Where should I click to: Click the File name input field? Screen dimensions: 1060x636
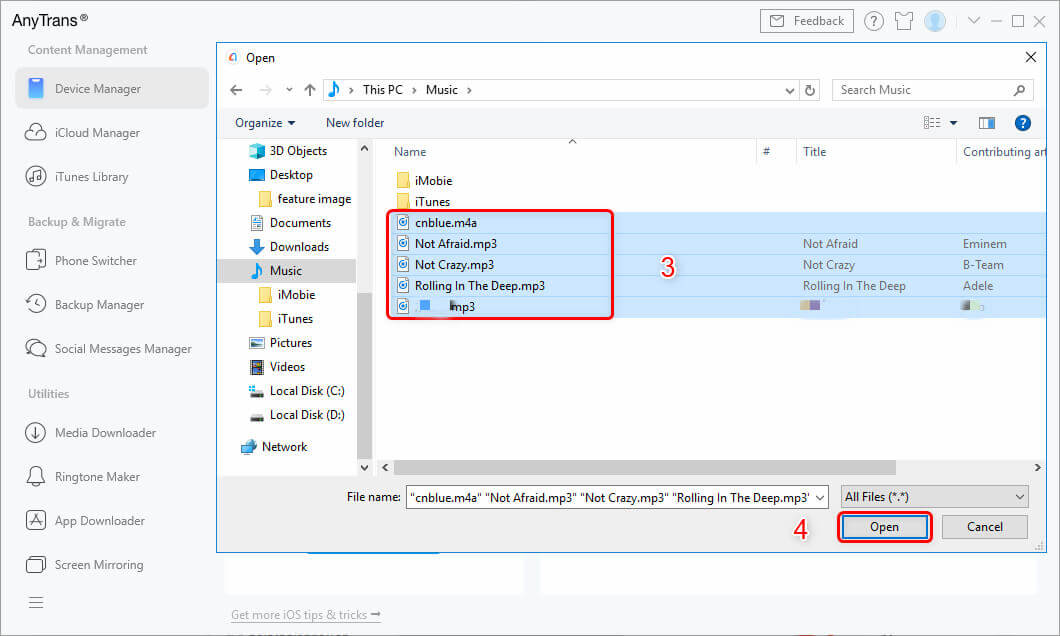609,497
